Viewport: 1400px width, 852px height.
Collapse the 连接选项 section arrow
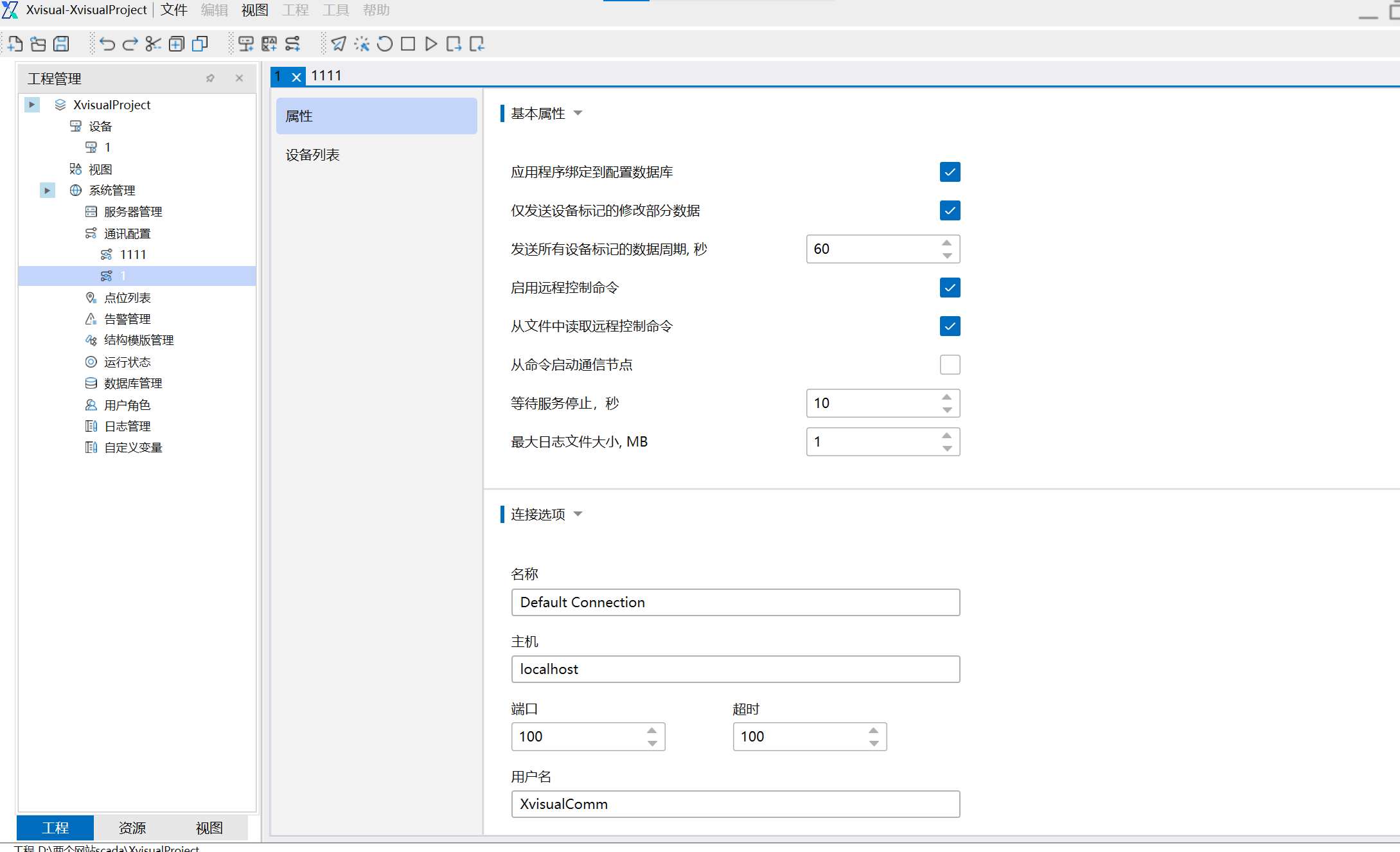coord(578,514)
